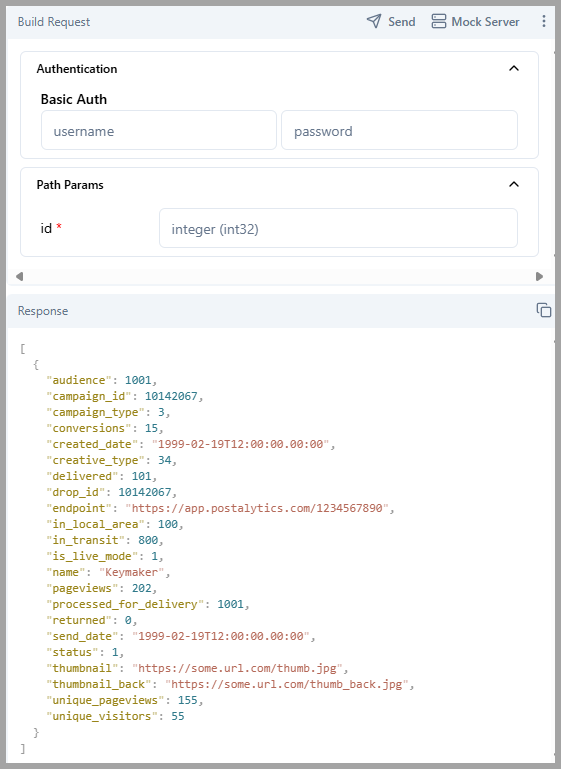Click the send_date timestamp value
This screenshot has height=769, width=561.
(x=221, y=636)
